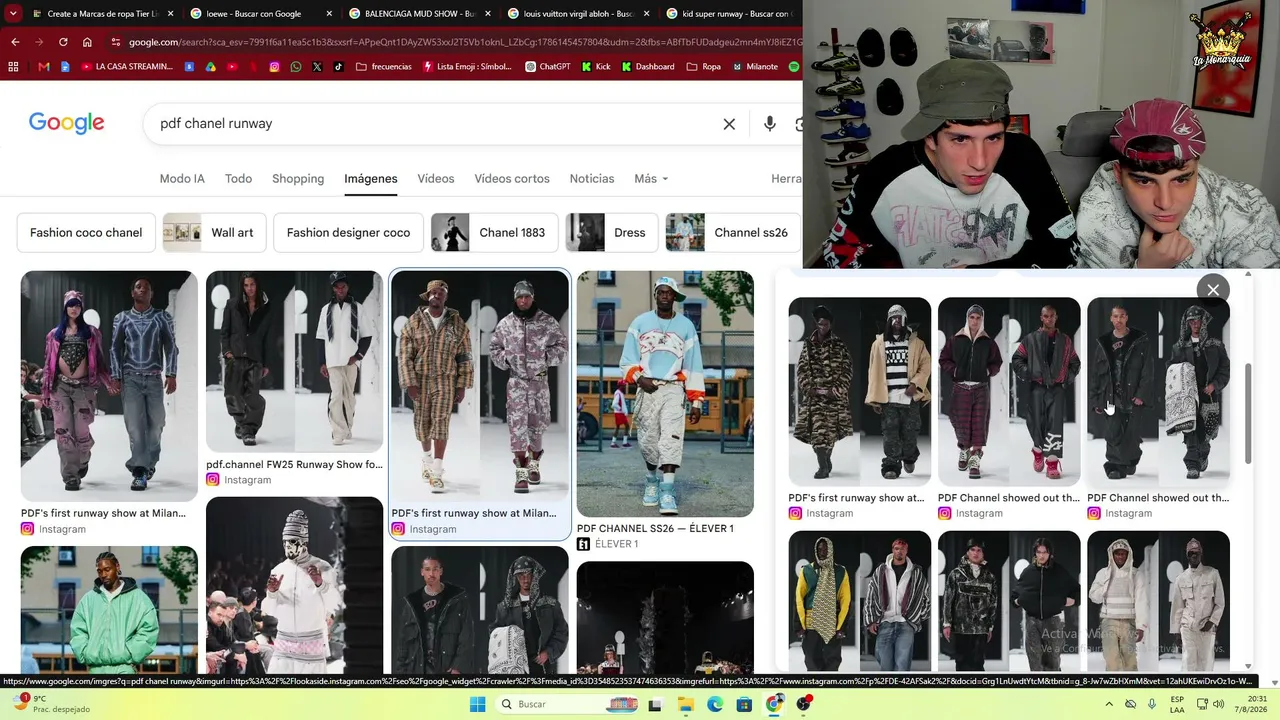
Task: Switch to the kid super runway tab
Action: click(730, 14)
